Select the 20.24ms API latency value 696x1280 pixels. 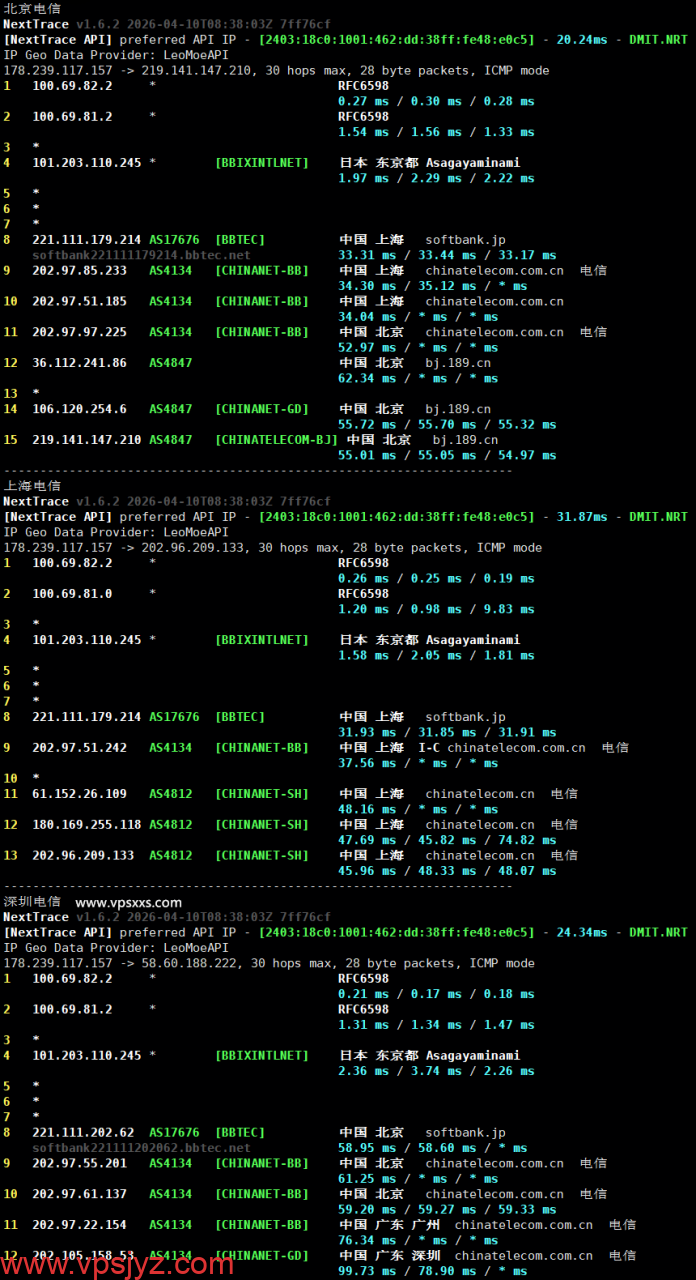pos(582,39)
